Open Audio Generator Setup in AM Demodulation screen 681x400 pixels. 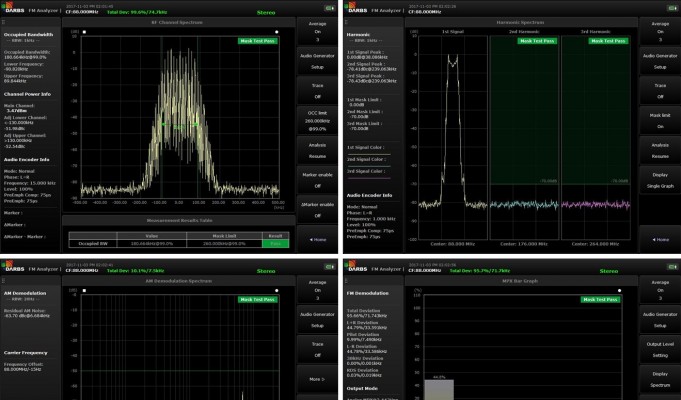(317, 320)
